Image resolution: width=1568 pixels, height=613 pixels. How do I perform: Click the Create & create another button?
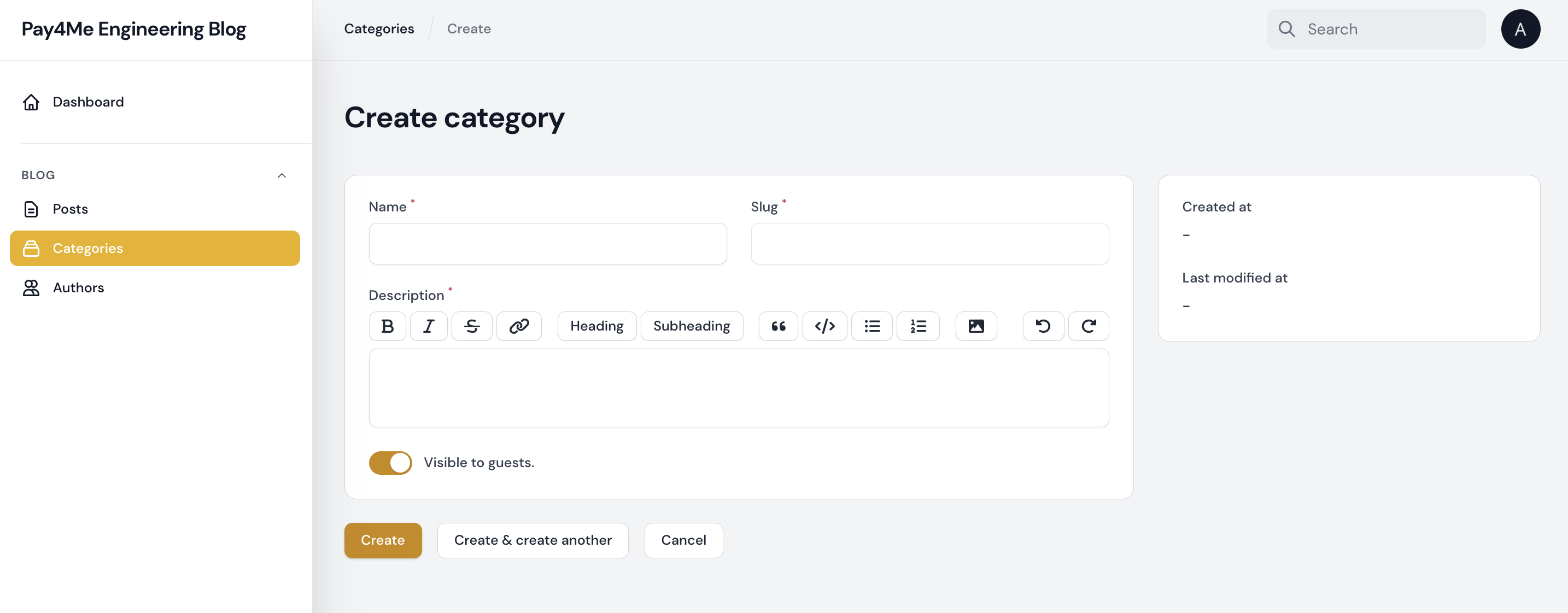533,540
